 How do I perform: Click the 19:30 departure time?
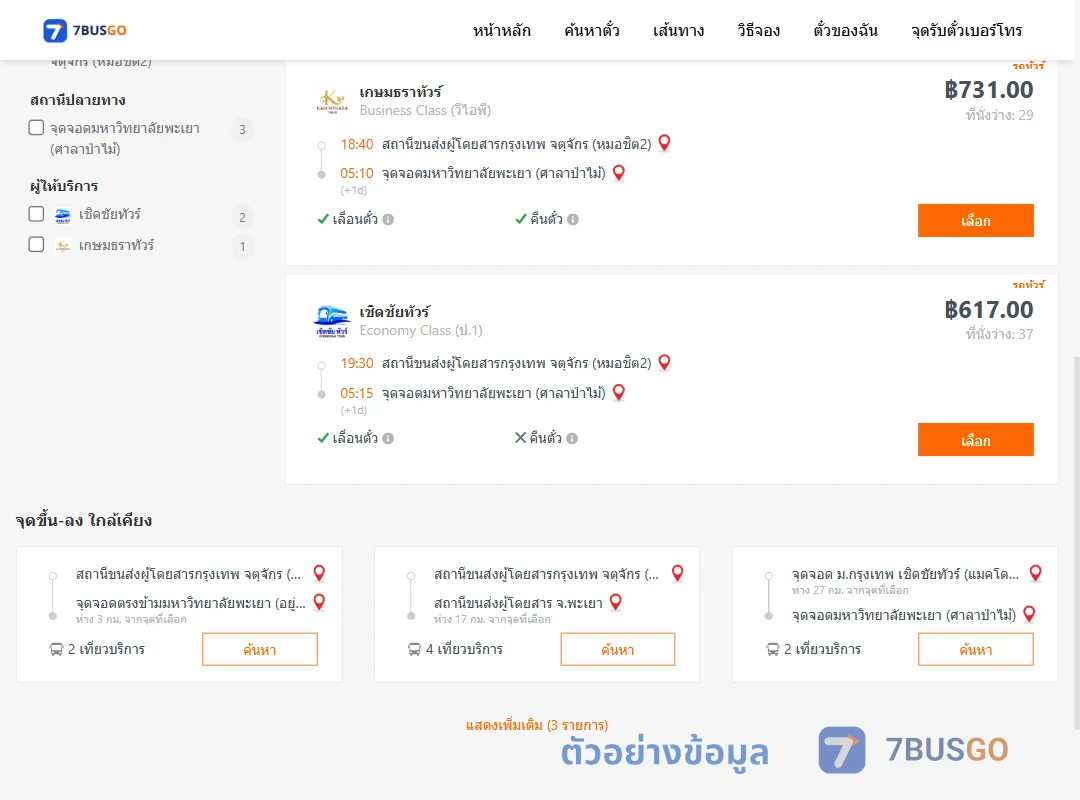[x=357, y=363]
